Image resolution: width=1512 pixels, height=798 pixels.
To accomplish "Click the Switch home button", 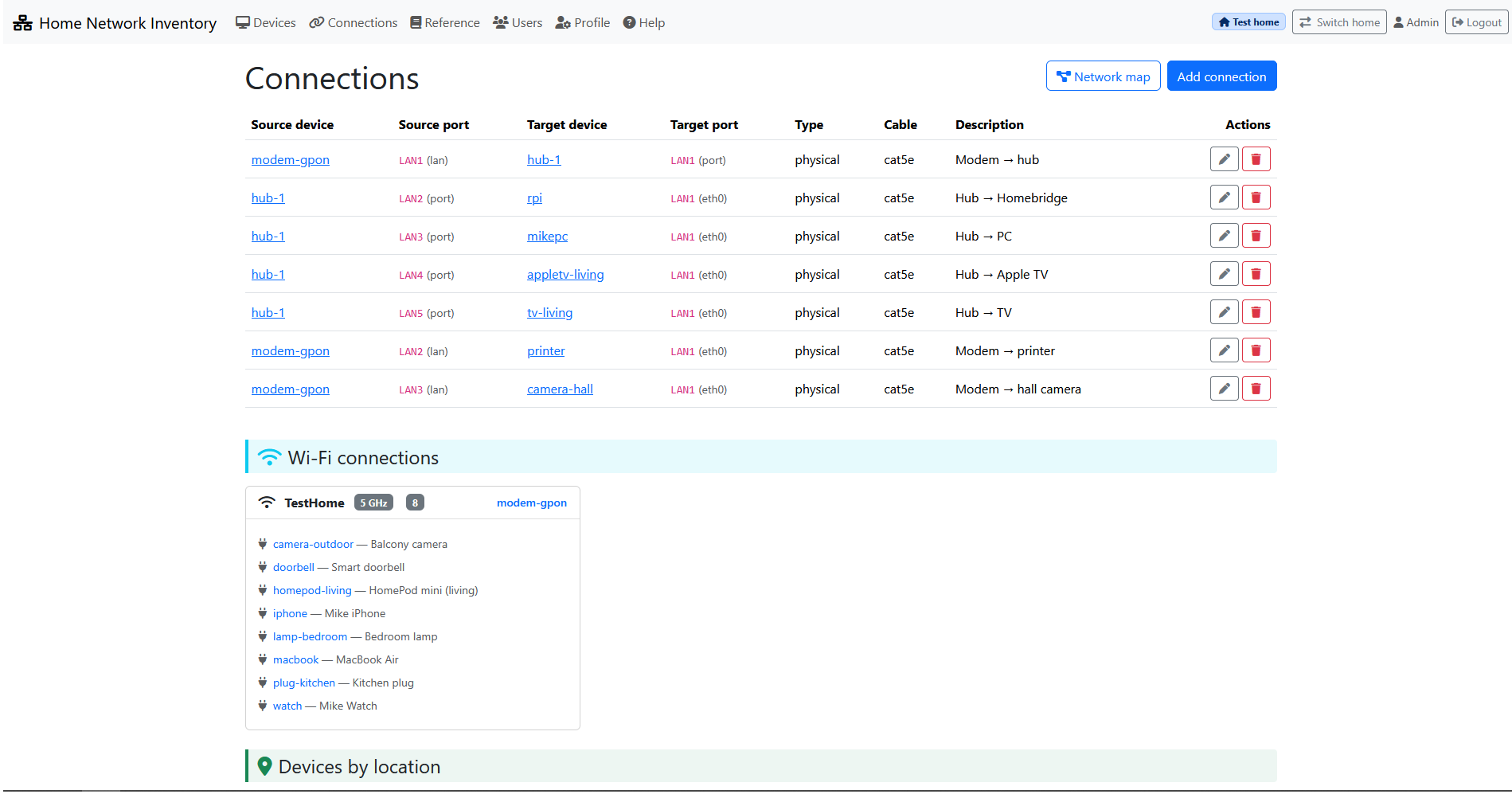I will pos(1339,22).
